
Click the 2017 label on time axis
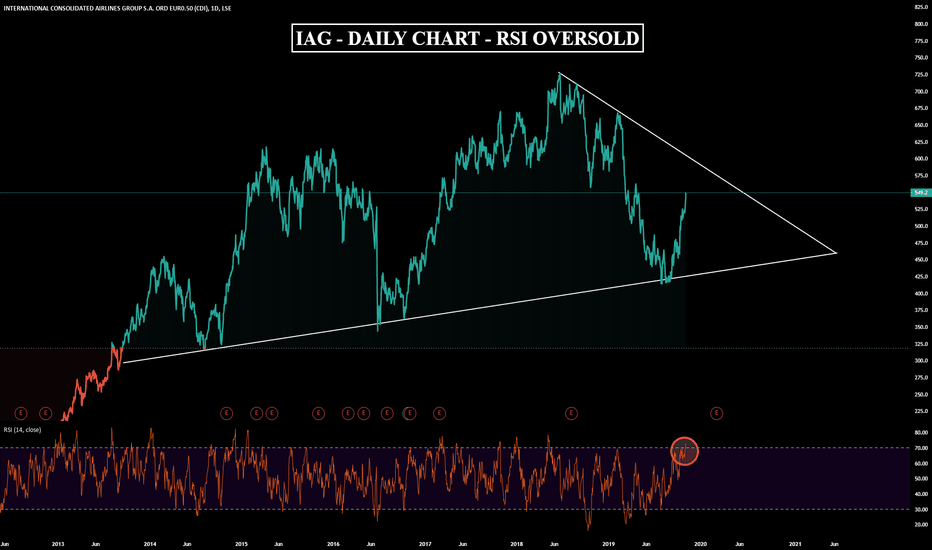tap(425, 544)
